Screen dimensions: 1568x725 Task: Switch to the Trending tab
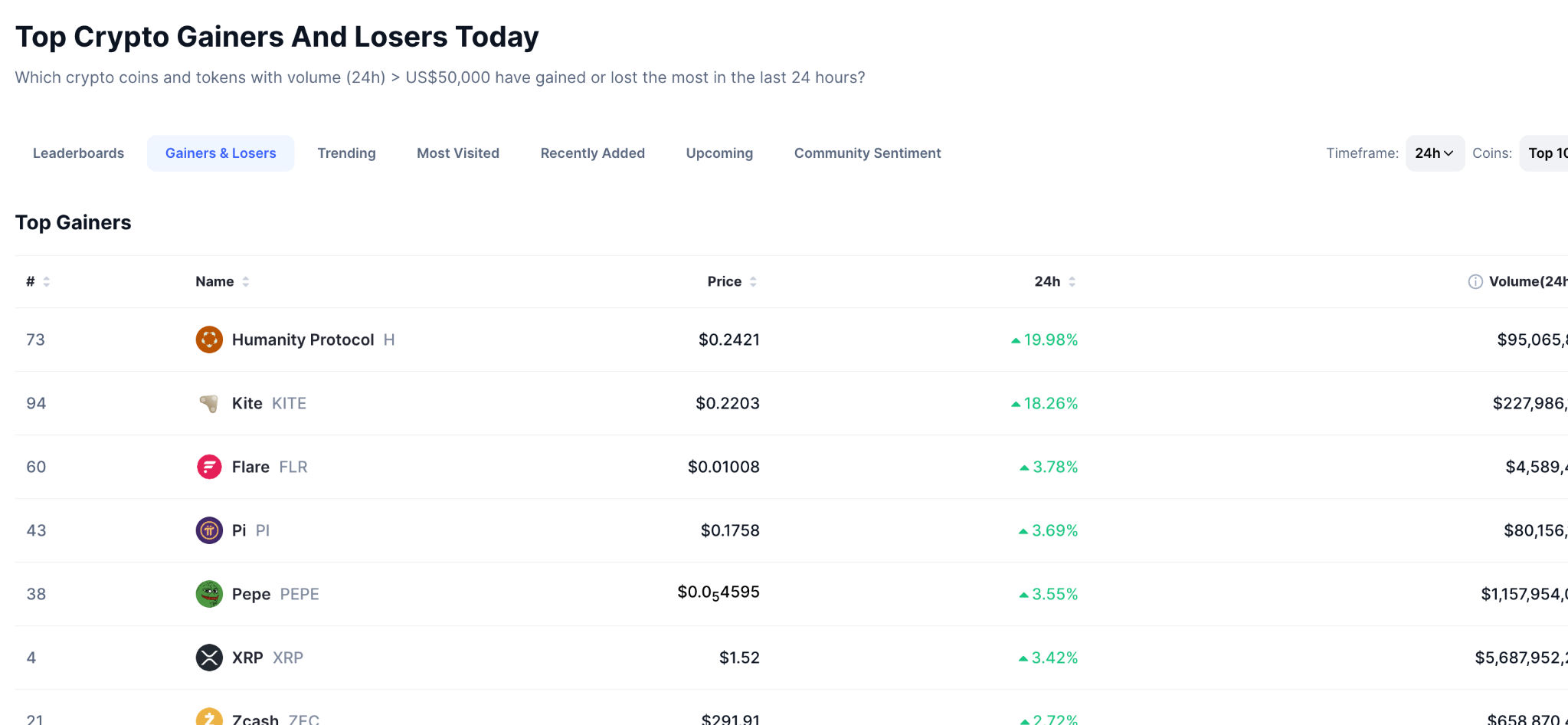pyautogui.click(x=346, y=153)
